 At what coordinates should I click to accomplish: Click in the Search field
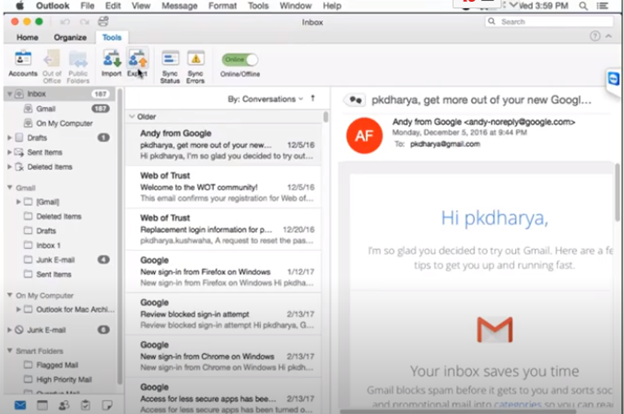tap(549, 21)
